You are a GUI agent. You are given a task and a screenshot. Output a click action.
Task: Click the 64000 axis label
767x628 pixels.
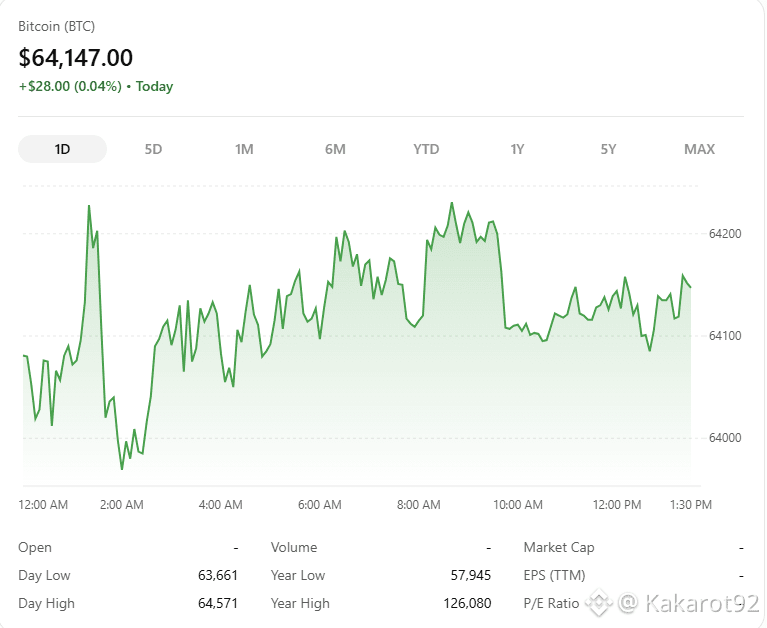[725, 438]
